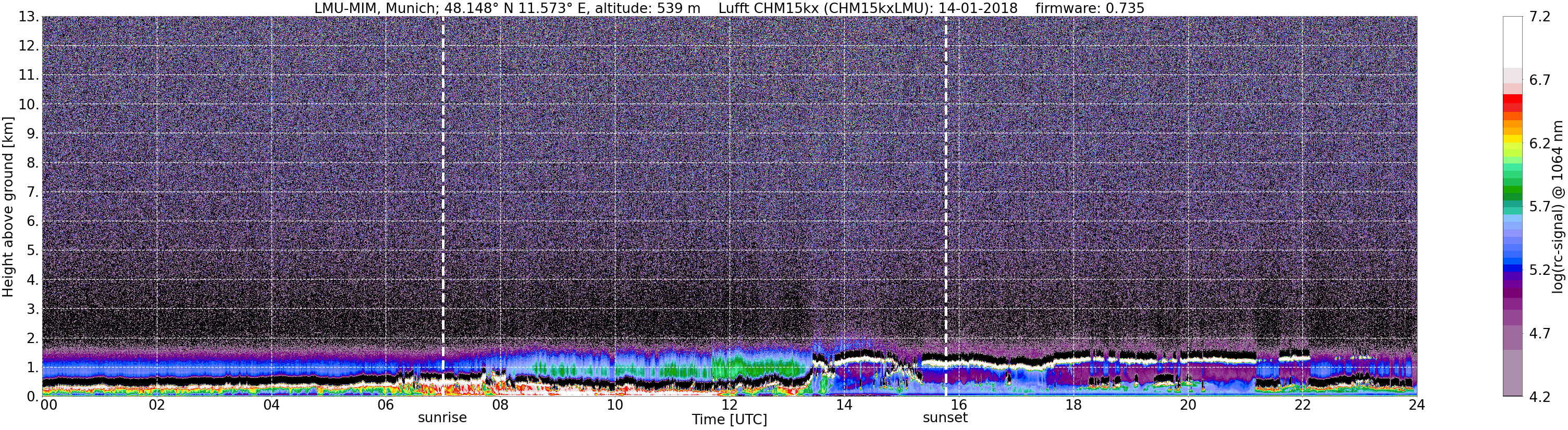1568x430 pixels.
Task: Click the 'log(rc-signal) @ 1064 nm' colorbar label
Action: 1558,207
